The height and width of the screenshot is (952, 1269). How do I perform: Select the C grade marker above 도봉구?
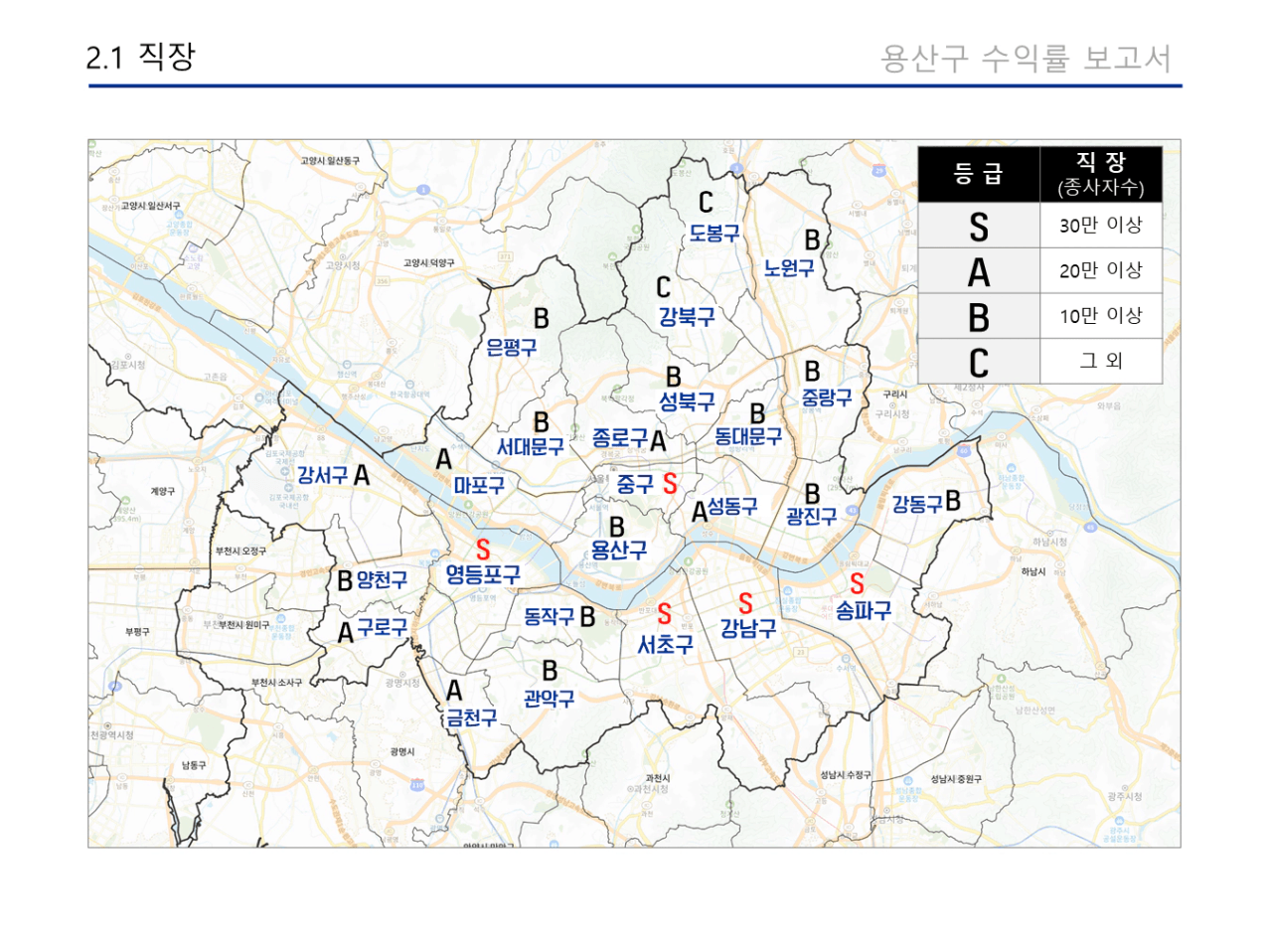coord(706,203)
